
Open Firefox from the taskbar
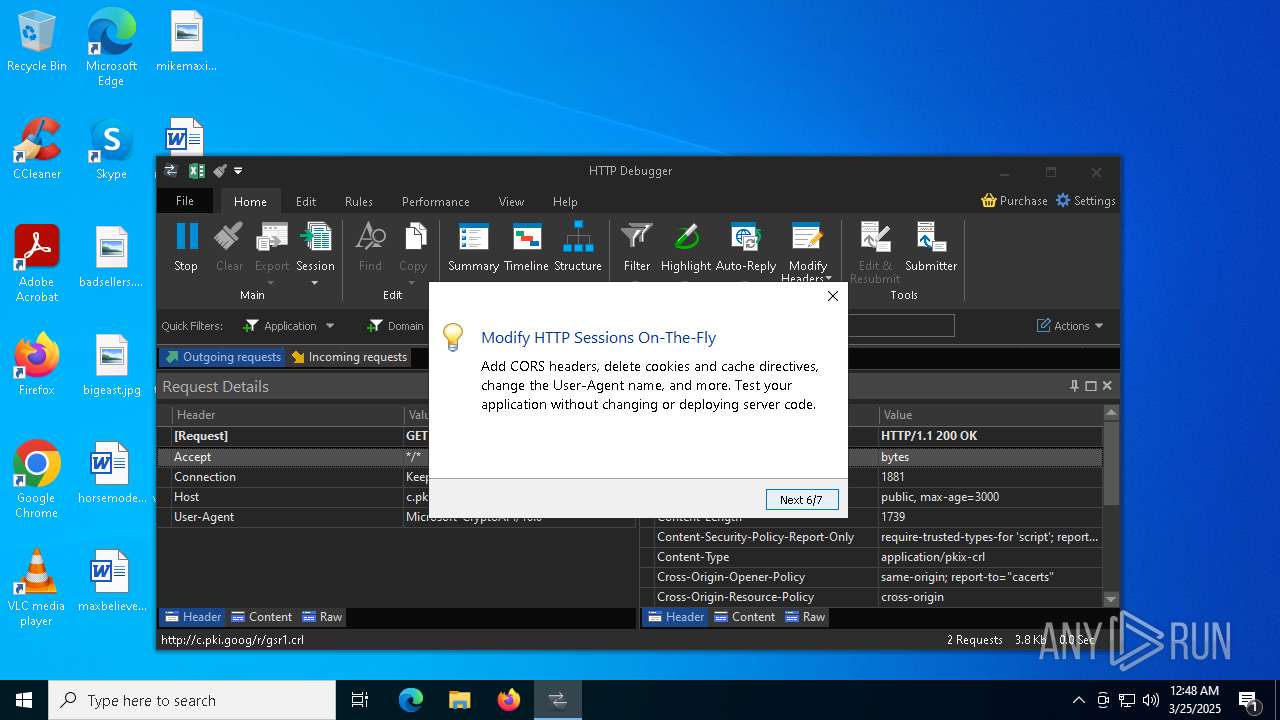click(509, 700)
